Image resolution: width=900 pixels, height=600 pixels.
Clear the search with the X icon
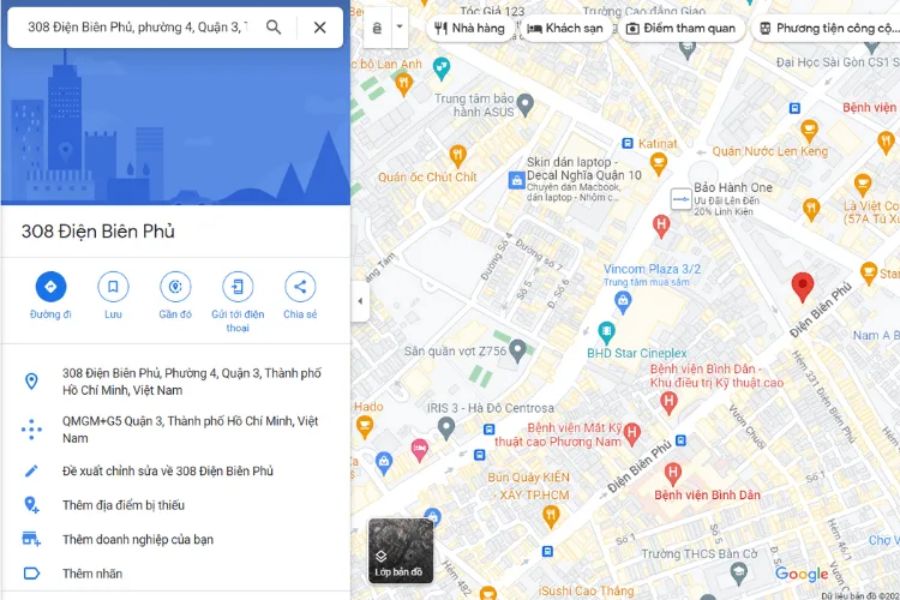[x=320, y=27]
